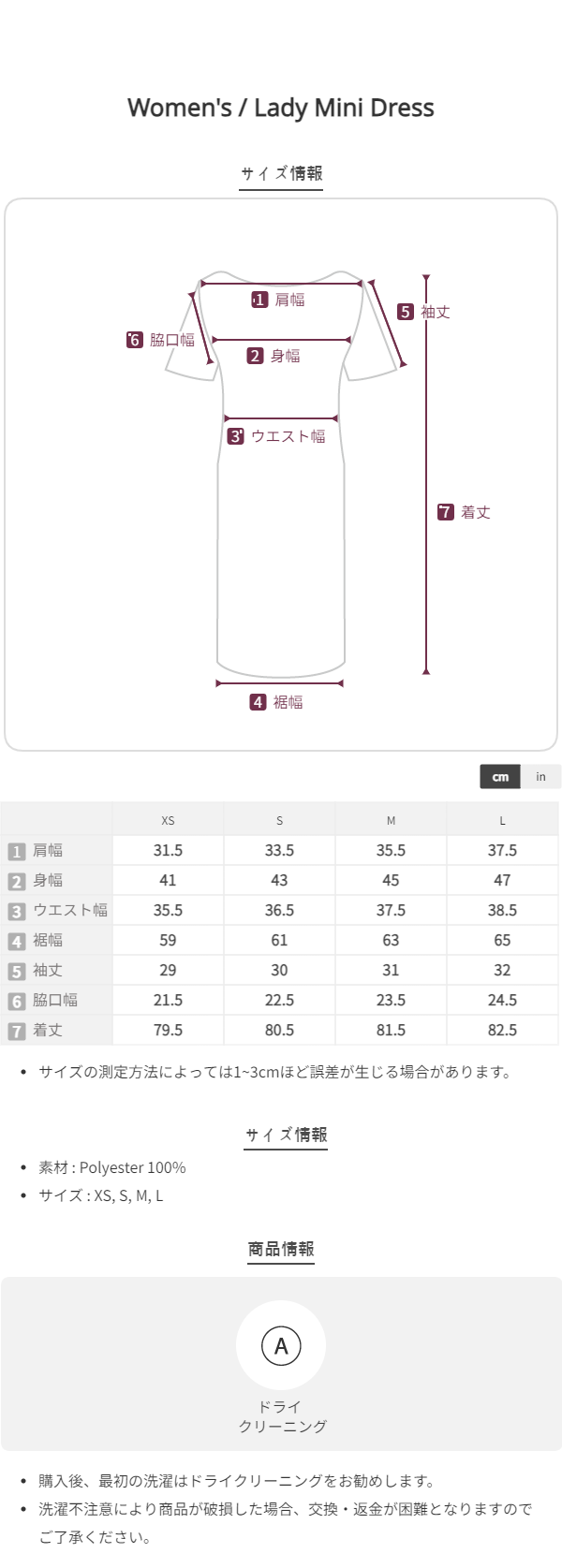The height and width of the screenshot is (1568, 562).
Task: Click the number 7 dress length marker on diagram
Action: (446, 512)
